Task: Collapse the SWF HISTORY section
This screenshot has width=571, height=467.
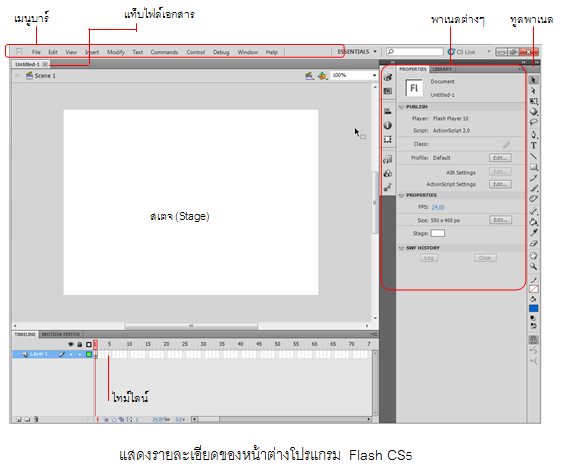Action: [401, 248]
